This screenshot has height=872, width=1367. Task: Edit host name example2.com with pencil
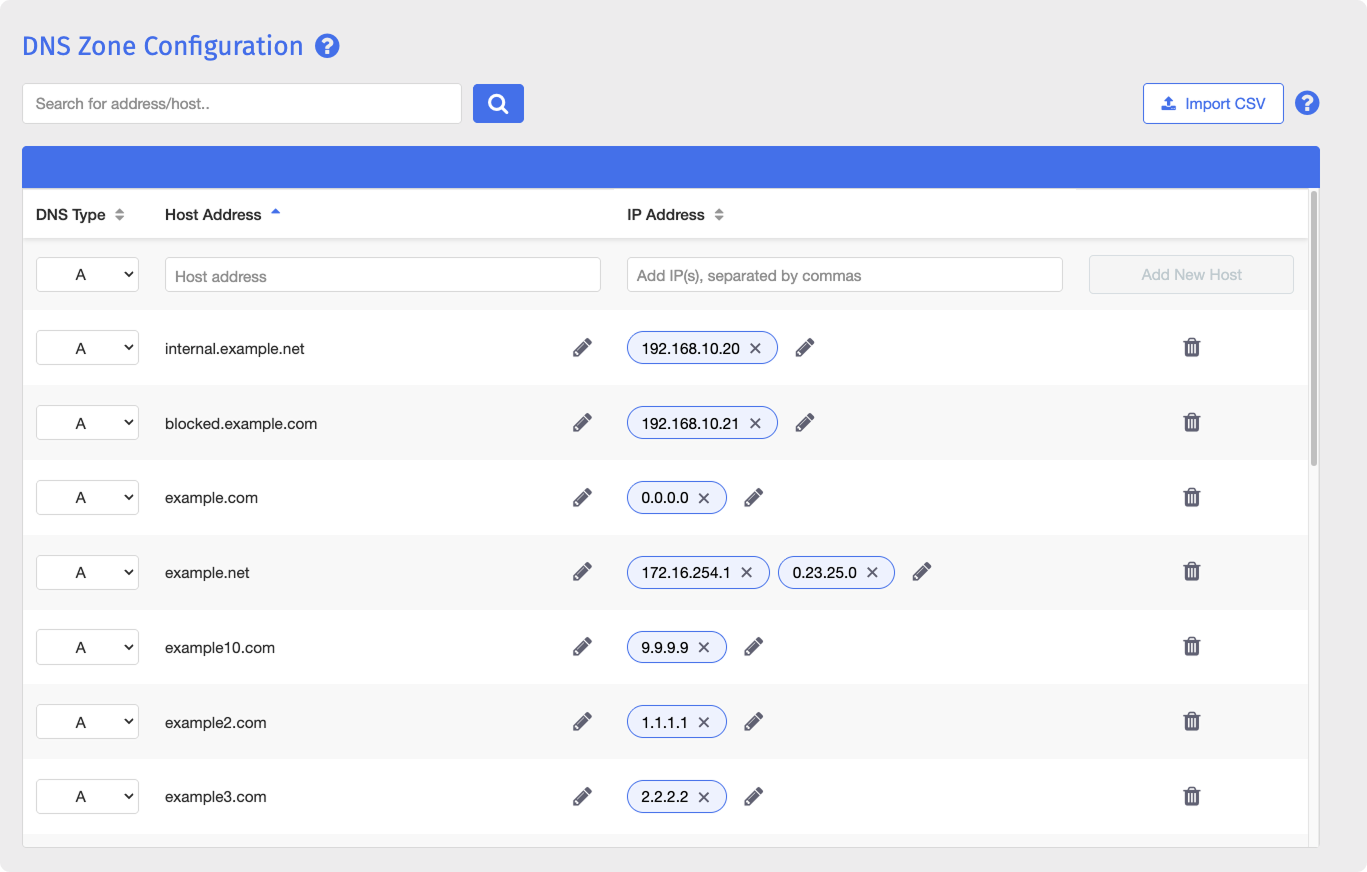(582, 722)
